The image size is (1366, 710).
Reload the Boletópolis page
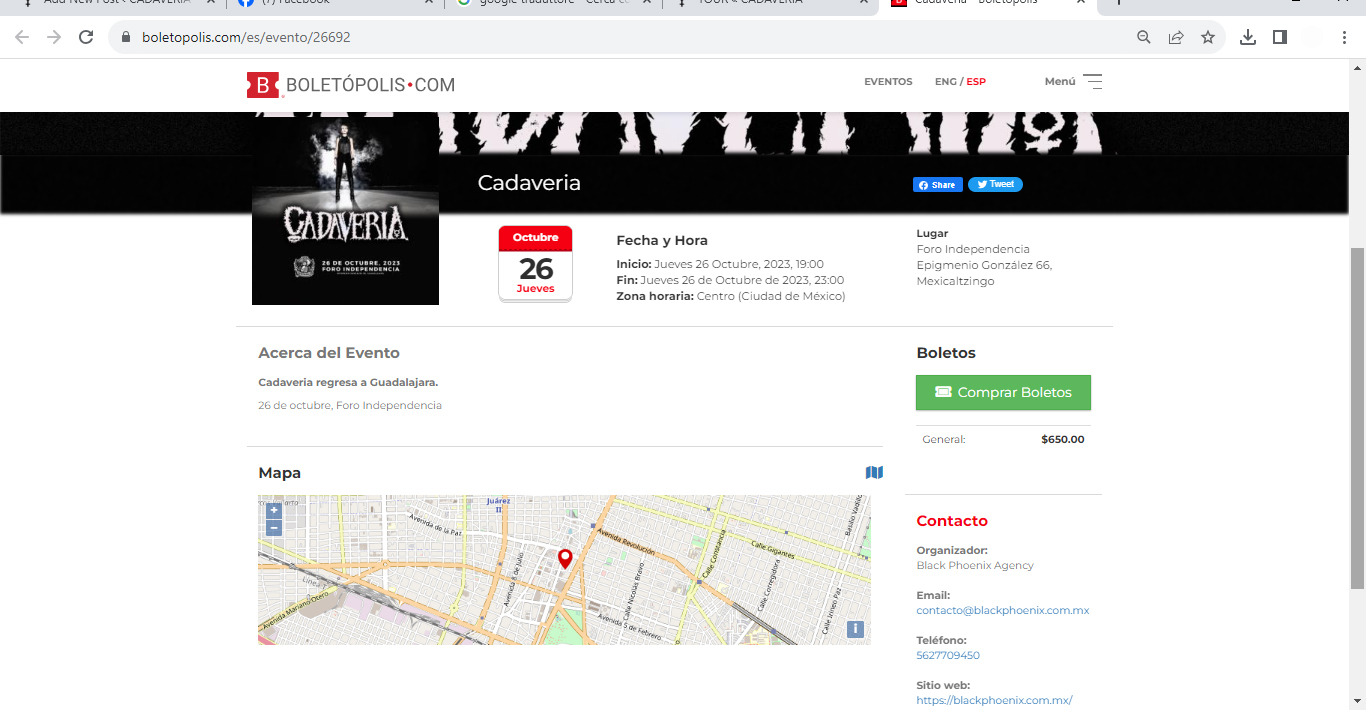tap(86, 37)
